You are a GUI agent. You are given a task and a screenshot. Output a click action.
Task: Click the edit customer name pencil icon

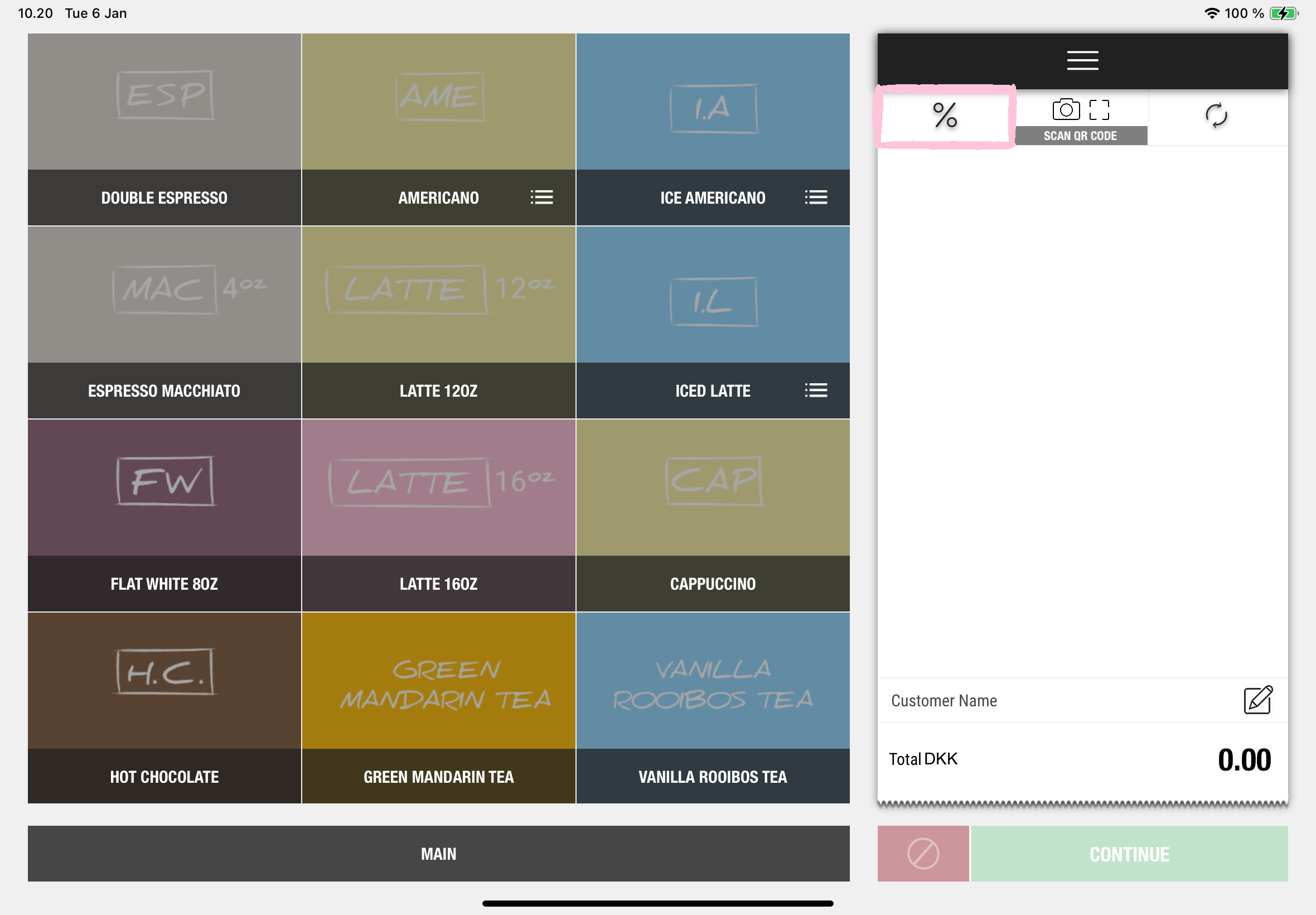click(x=1257, y=700)
